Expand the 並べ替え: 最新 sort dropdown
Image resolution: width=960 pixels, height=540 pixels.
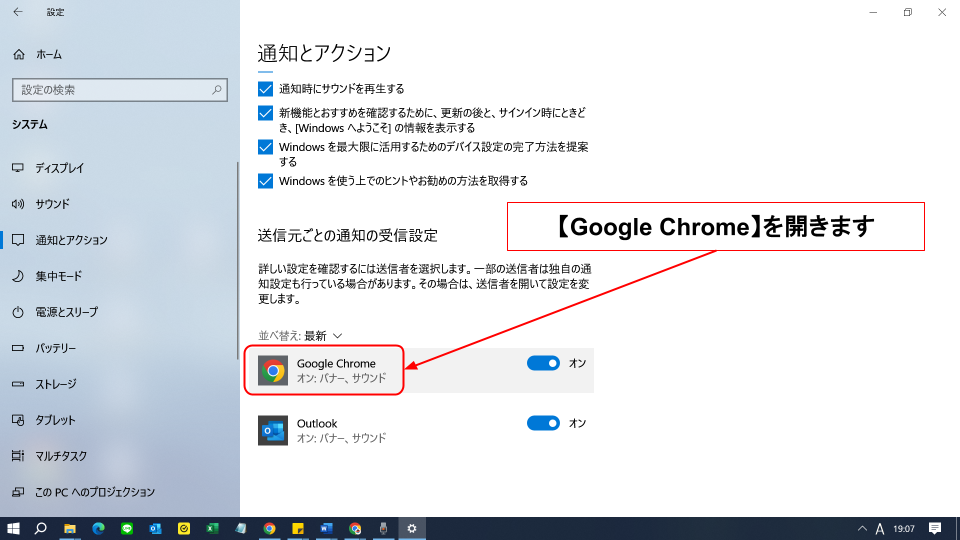[x=301, y=336]
